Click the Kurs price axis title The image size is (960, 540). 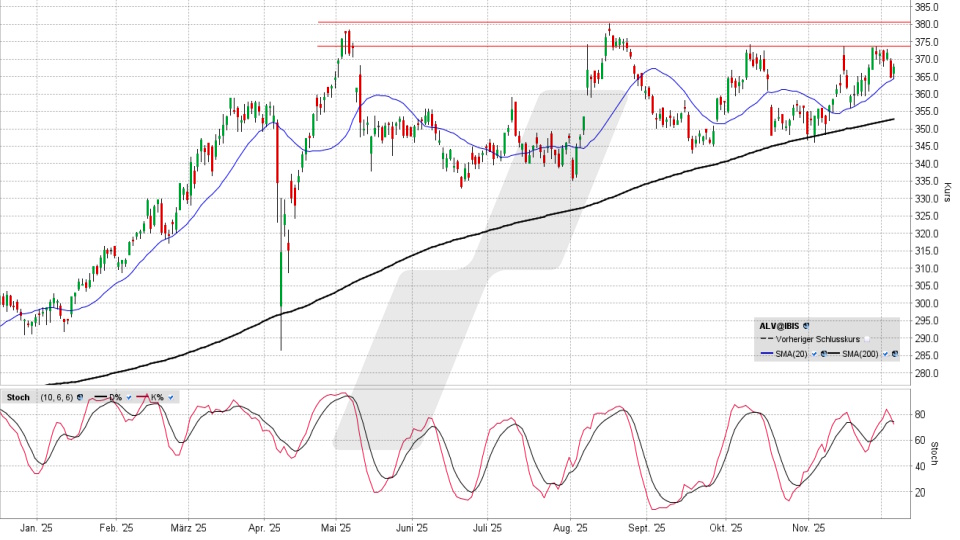(x=946, y=190)
